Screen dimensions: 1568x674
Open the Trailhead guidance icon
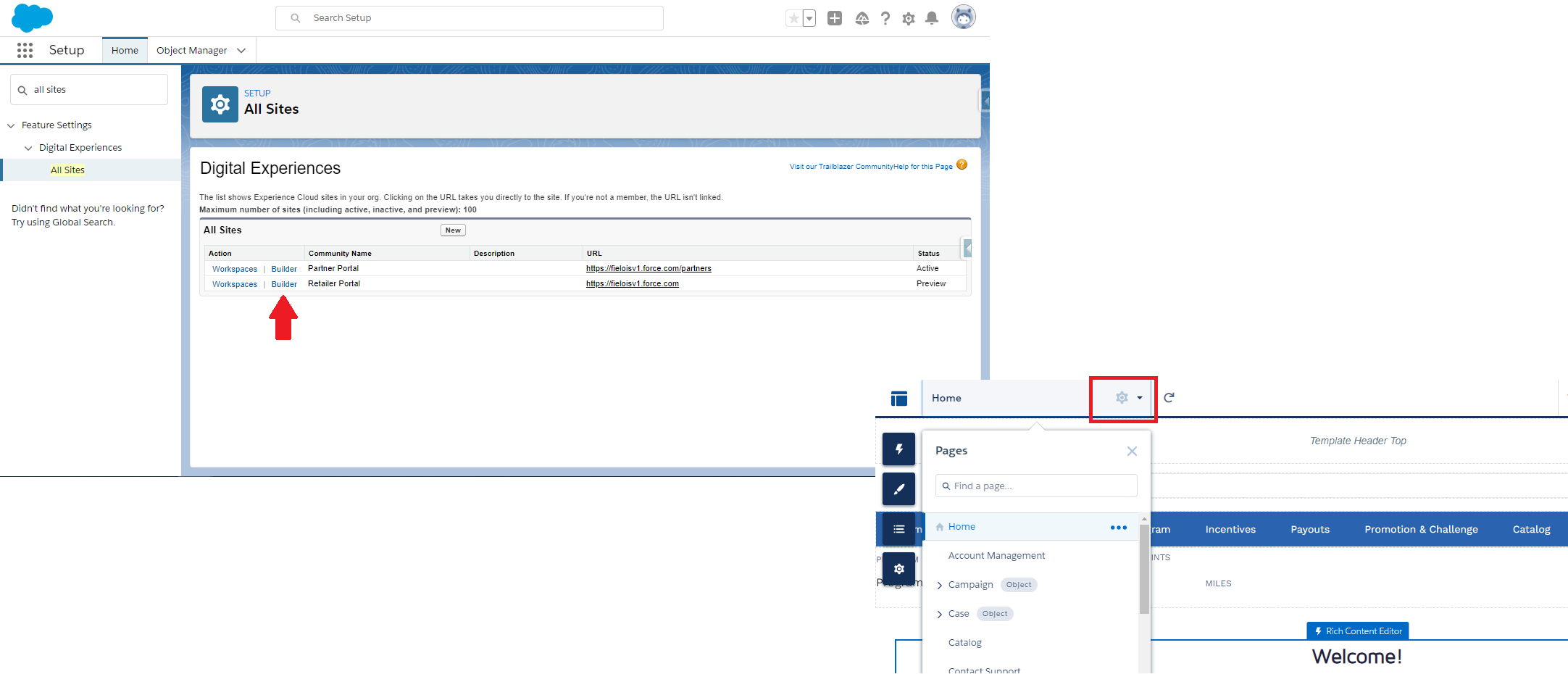click(862, 18)
